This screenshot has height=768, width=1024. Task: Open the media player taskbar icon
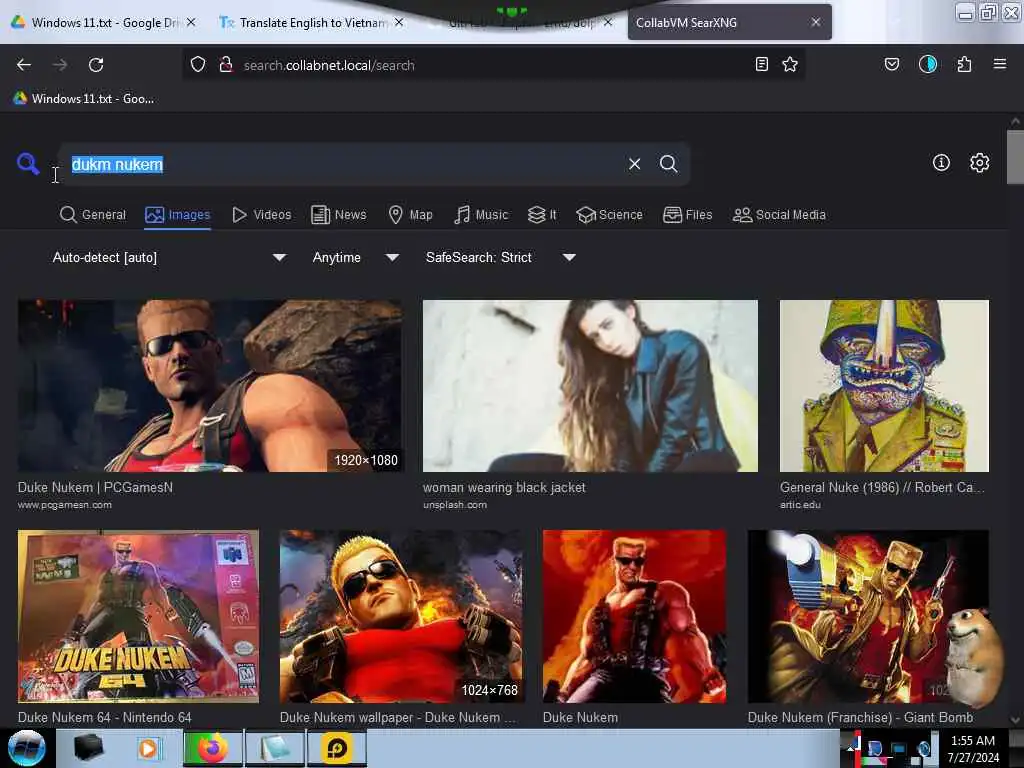[148, 748]
